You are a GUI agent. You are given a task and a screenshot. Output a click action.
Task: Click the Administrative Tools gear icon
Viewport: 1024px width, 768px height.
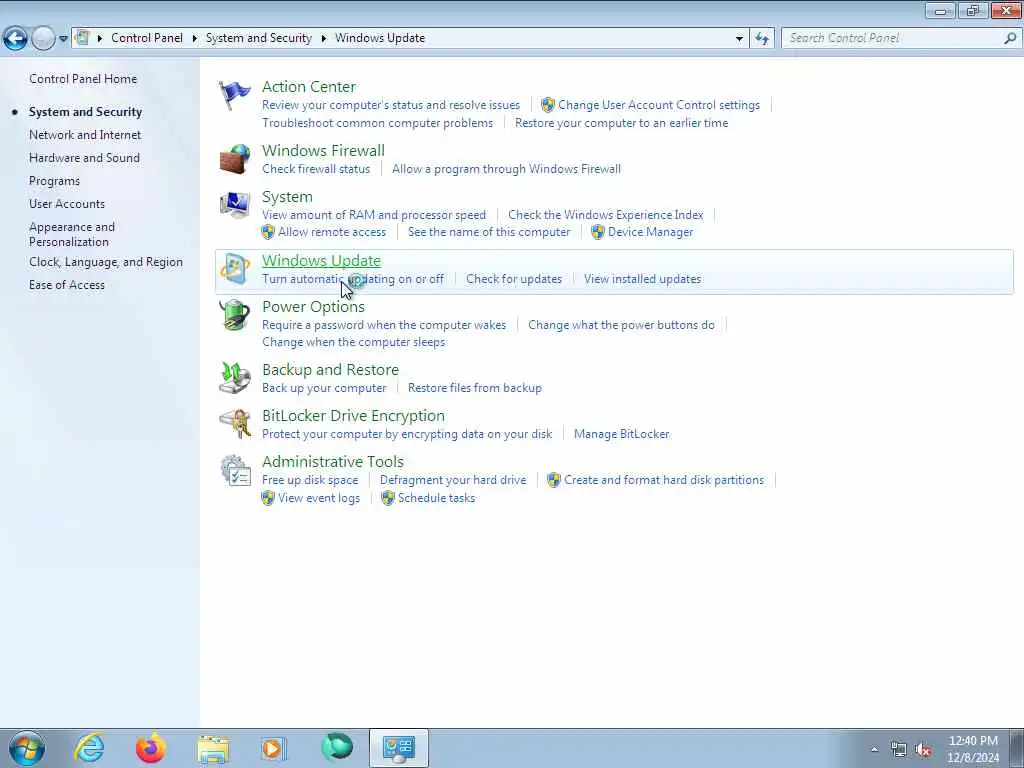pyautogui.click(x=234, y=470)
